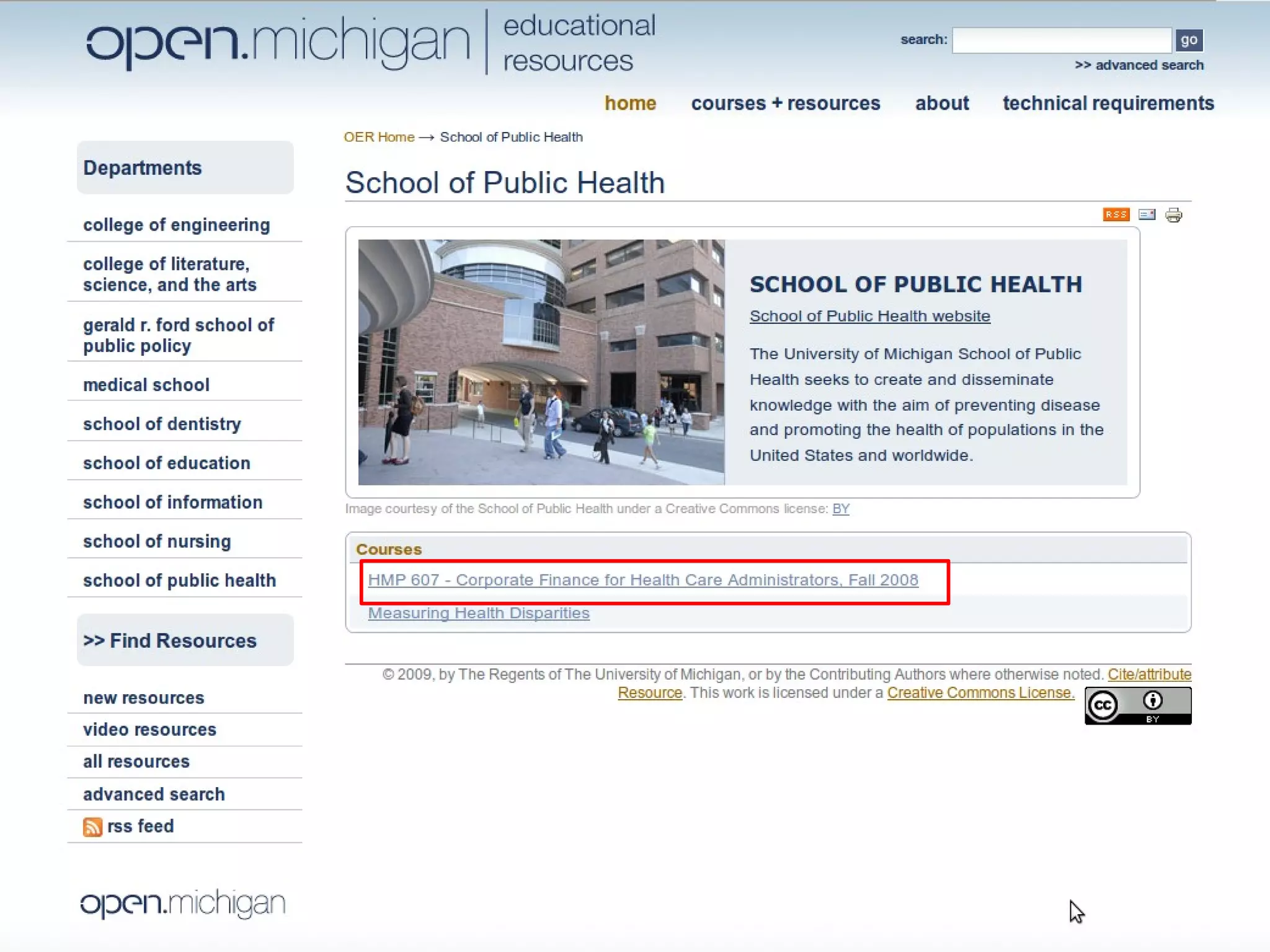The height and width of the screenshot is (952, 1270).
Task: Go to the home navigation tab
Action: (630, 103)
